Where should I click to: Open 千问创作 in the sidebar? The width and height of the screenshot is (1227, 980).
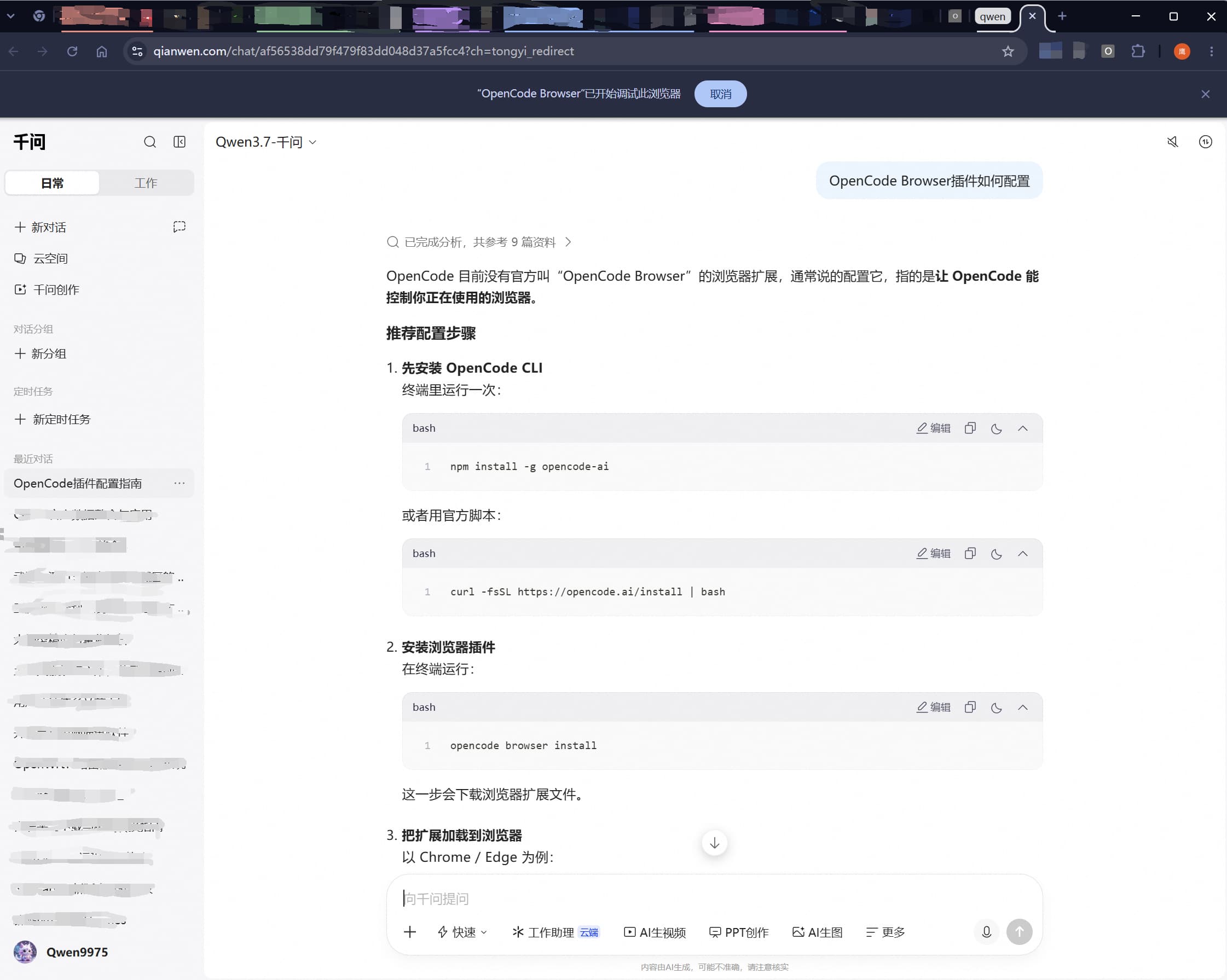[x=47, y=289]
